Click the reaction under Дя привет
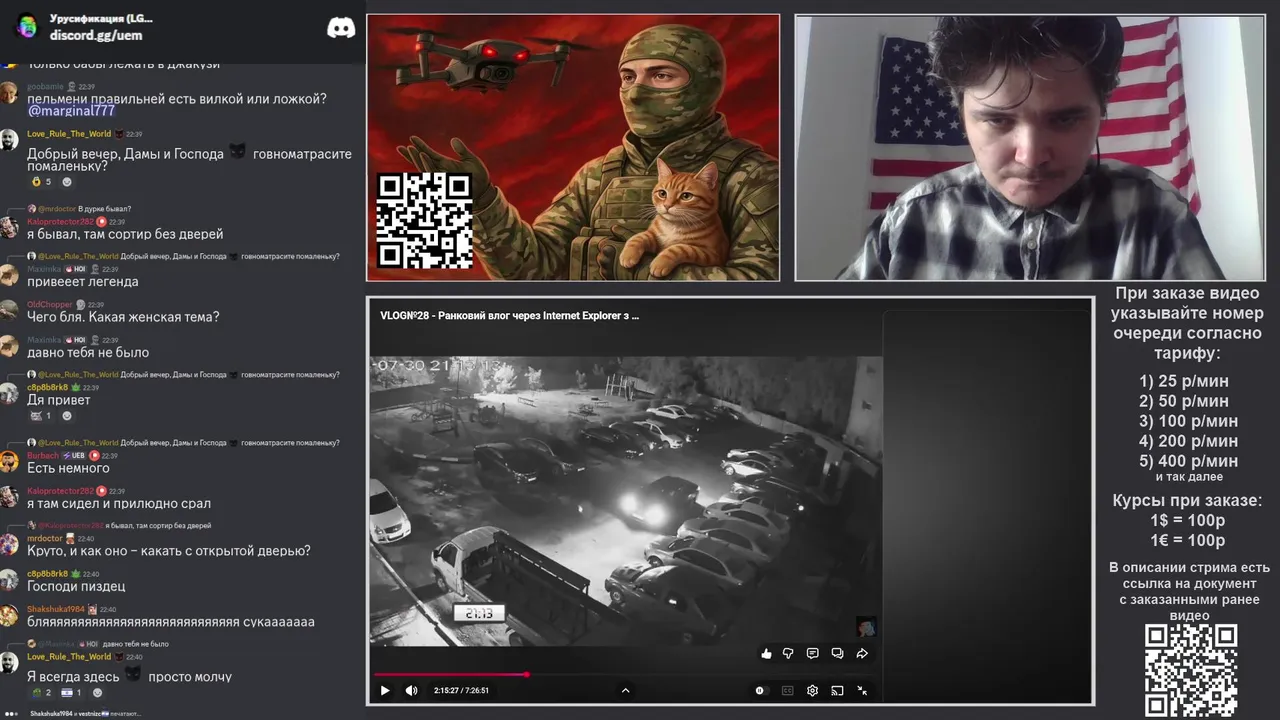Viewport: 1280px width, 720px height. click(41, 416)
